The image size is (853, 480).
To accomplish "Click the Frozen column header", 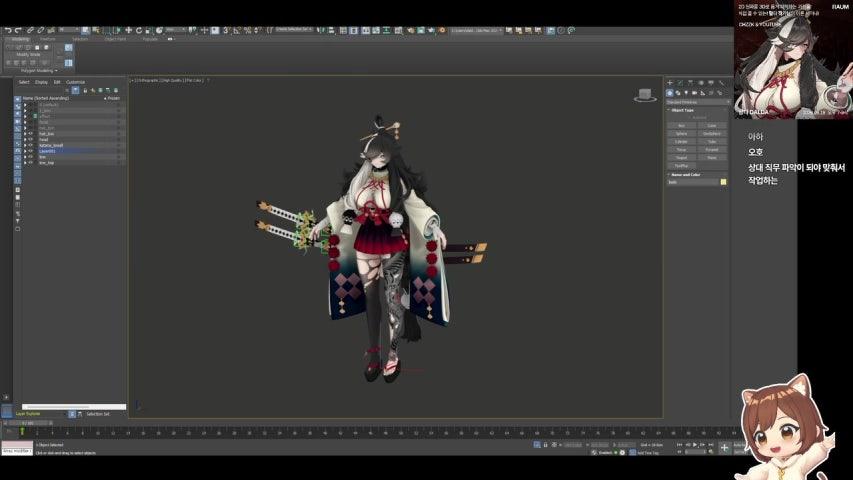I will (x=113, y=99).
